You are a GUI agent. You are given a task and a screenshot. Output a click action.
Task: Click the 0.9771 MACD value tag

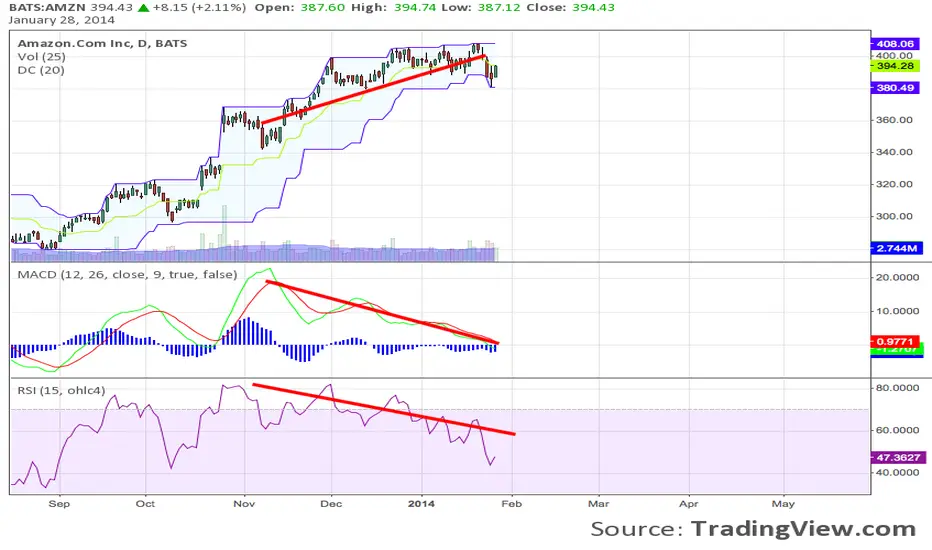pos(895,341)
